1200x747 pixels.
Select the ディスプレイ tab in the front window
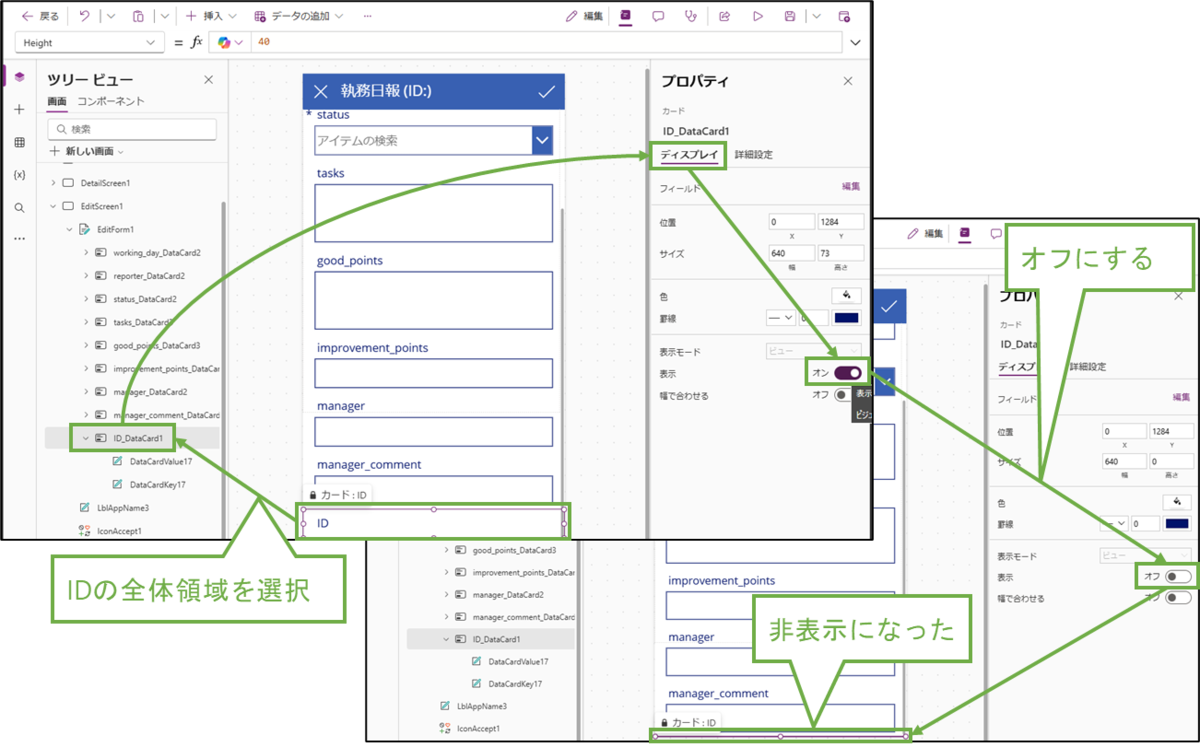[688, 155]
